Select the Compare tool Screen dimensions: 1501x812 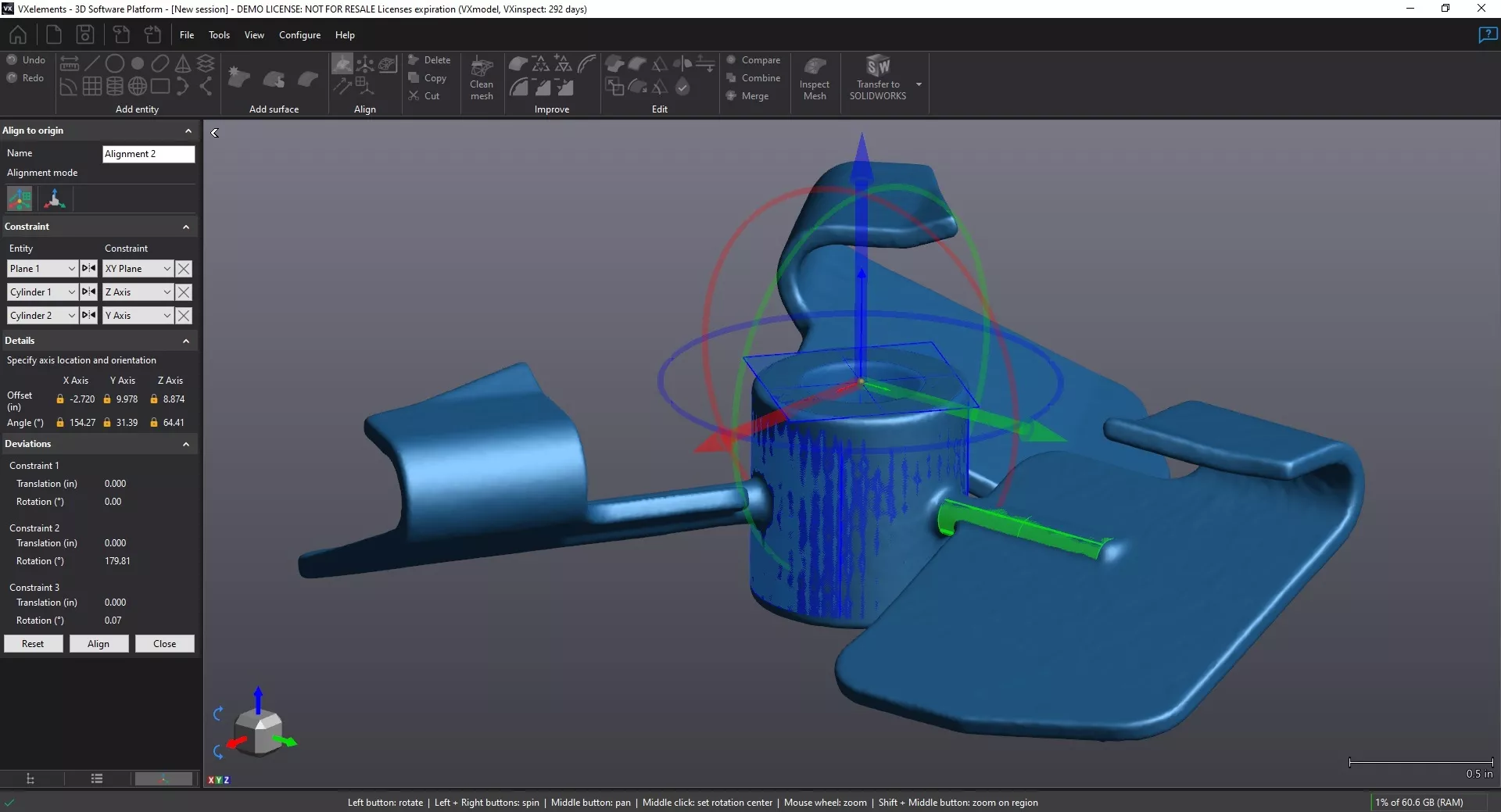pos(753,59)
